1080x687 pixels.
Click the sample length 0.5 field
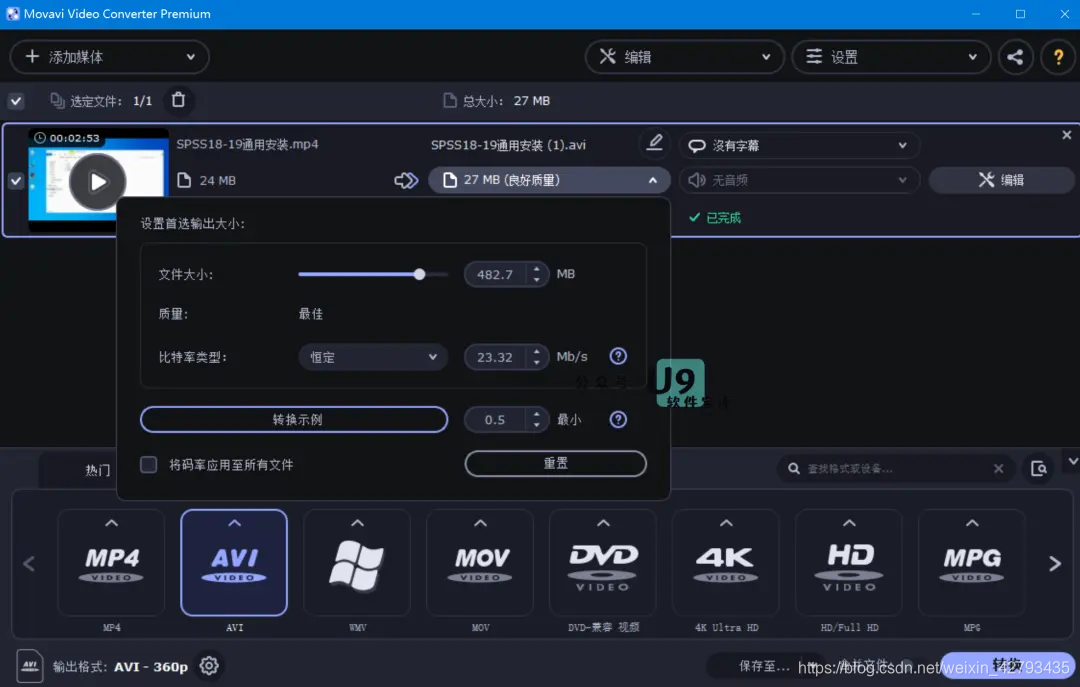[495, 420]
